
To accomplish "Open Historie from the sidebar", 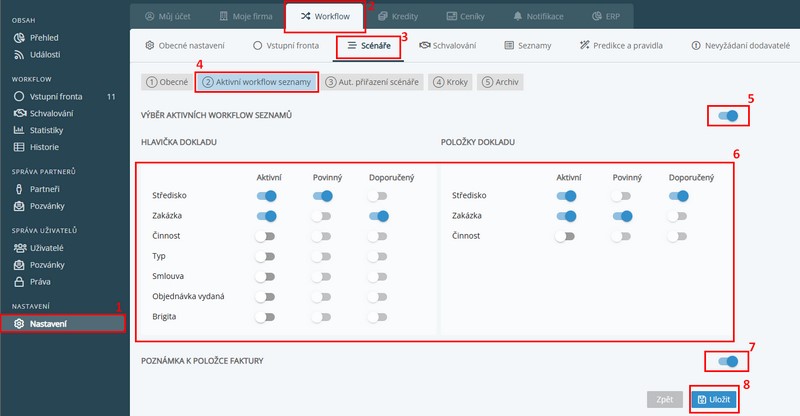I will pos(46,147).
